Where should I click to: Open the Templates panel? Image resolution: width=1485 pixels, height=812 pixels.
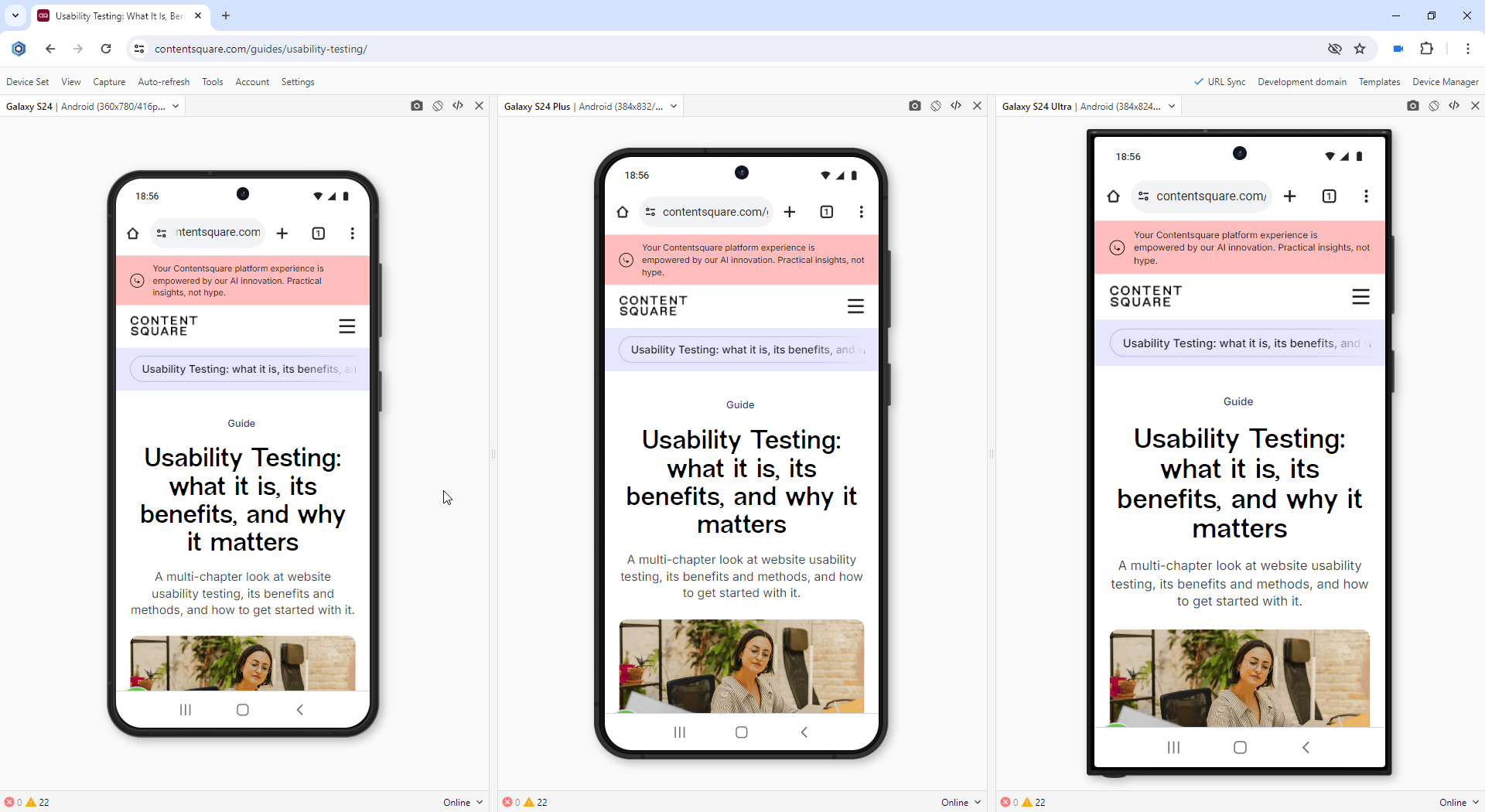coord(1380,81)
